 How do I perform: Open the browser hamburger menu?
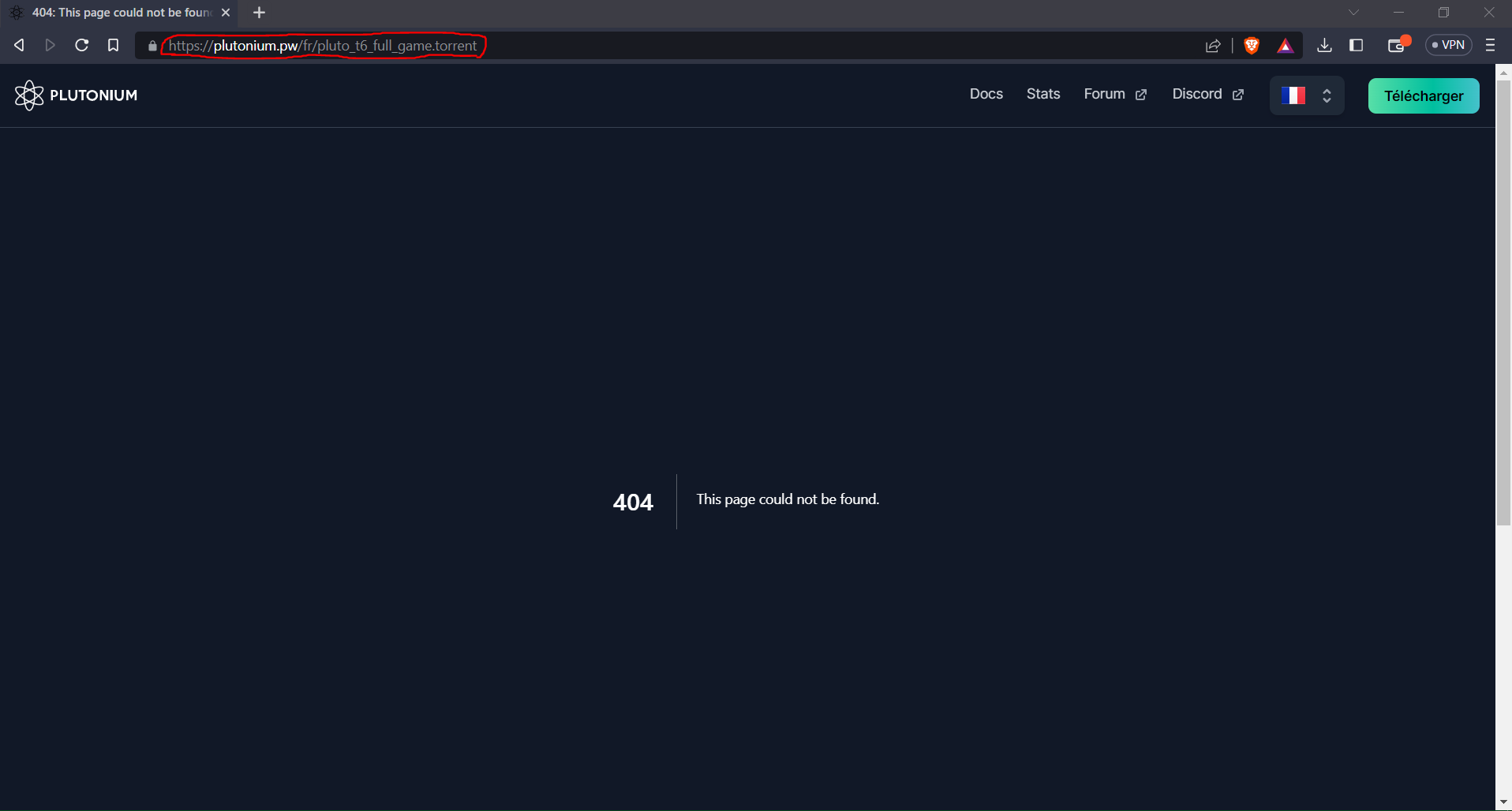click(1490, 45)
